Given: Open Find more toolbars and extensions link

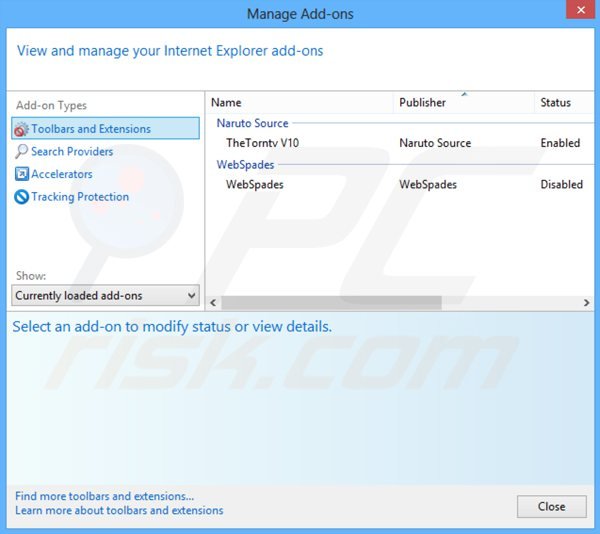Looking at the screenshot, I should click(104, 496).
